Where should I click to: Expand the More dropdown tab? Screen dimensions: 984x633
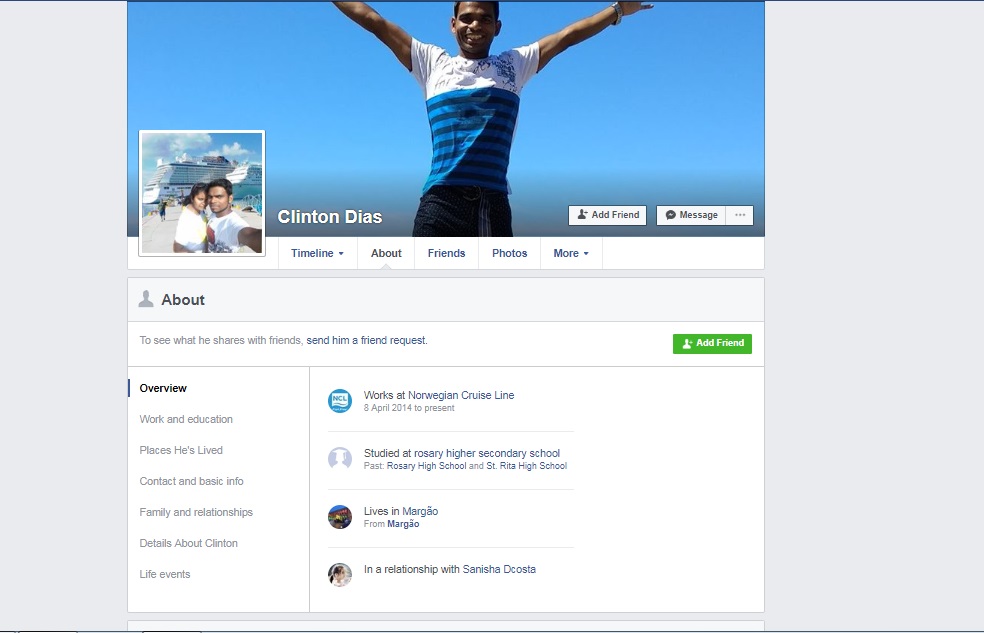click(x=571, y=253)
